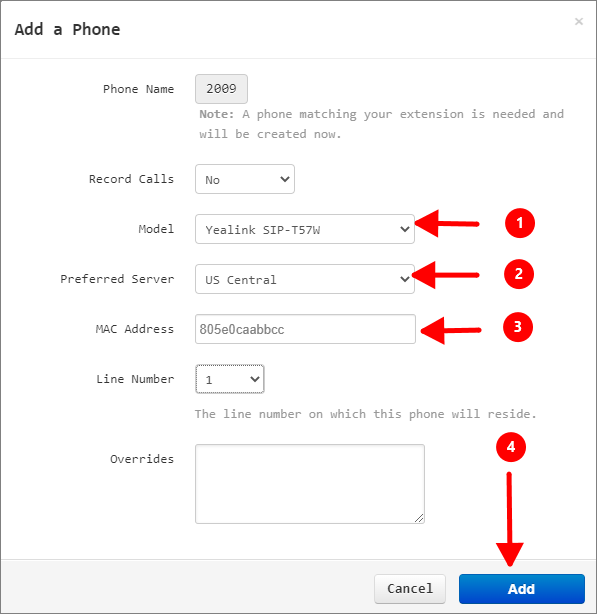Click the Phone Name field showing 2009
Screen dimensions: 597x614
[221, 89]
